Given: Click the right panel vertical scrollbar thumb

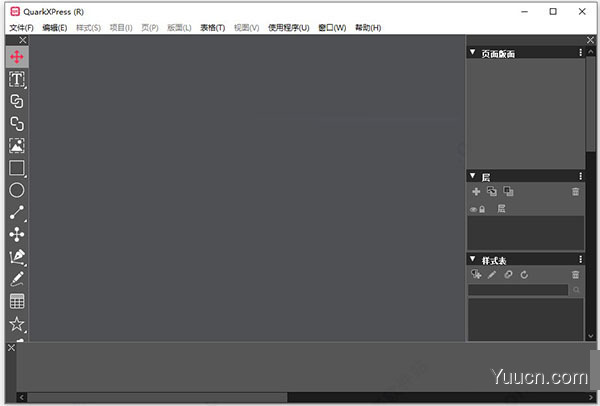Looking at the screenshot, I should pos(591,104).
